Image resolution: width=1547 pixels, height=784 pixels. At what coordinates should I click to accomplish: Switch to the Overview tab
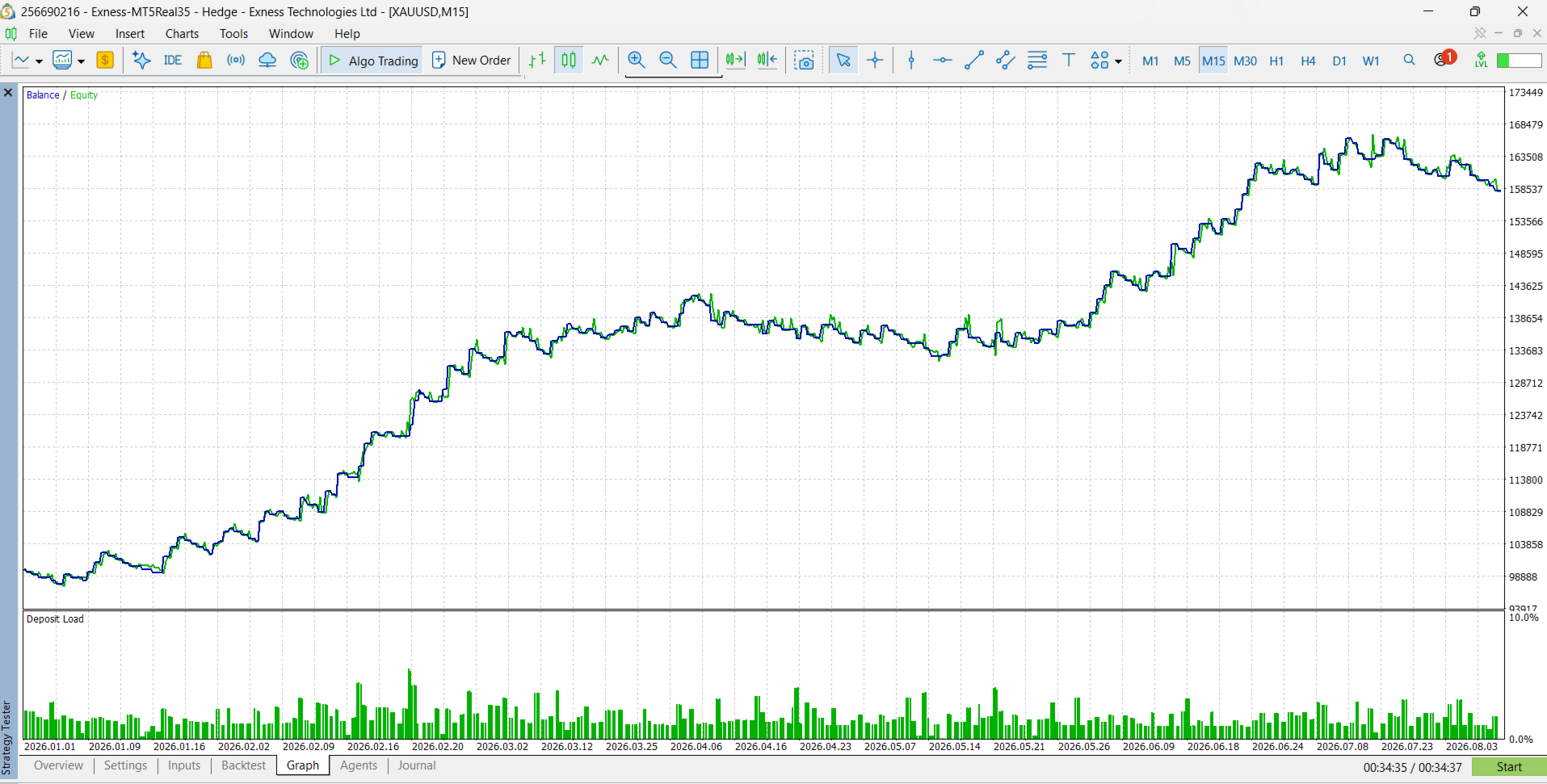point(58,765)
